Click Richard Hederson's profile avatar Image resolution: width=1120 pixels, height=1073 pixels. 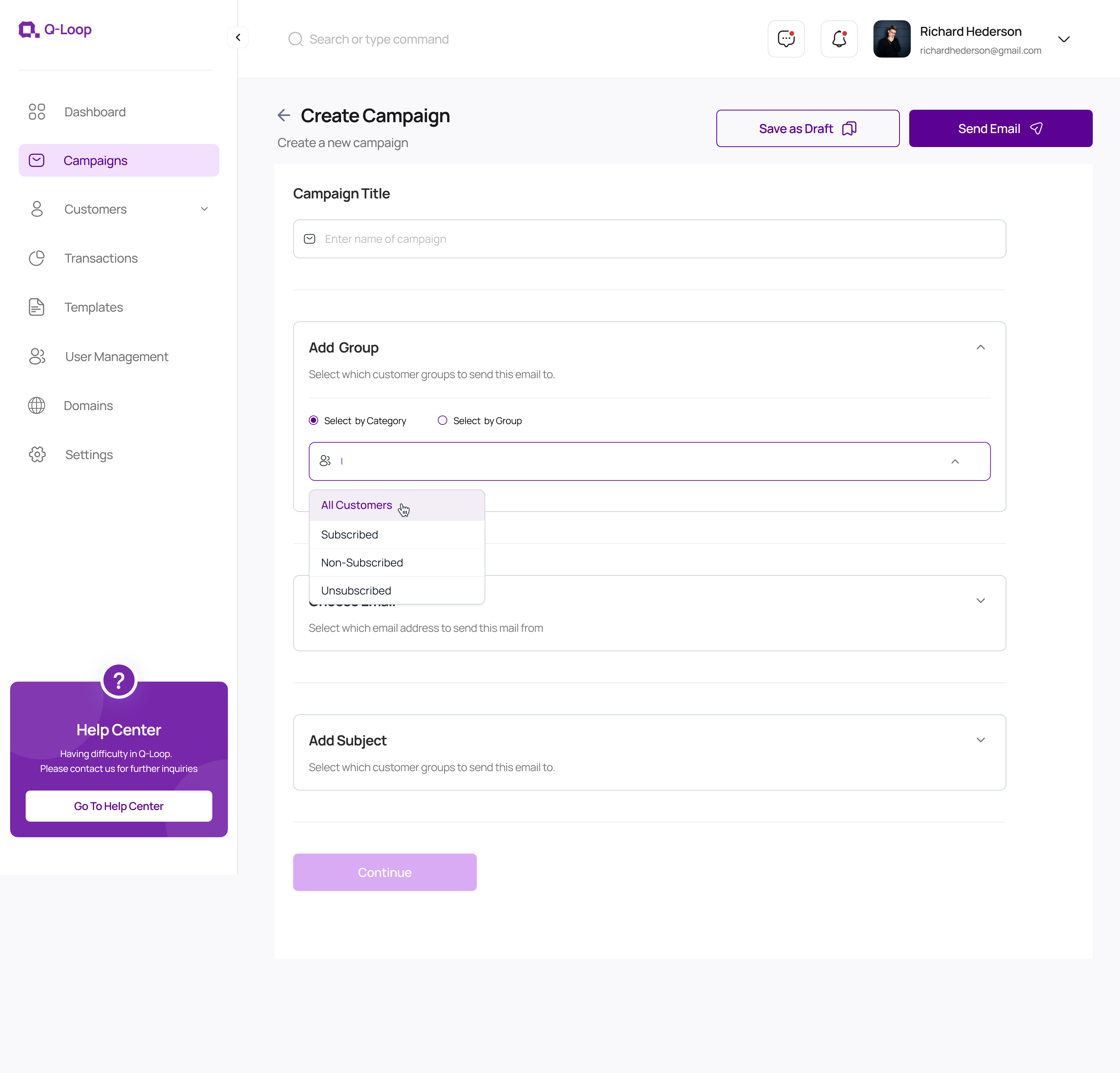click(x=891, y=39)
